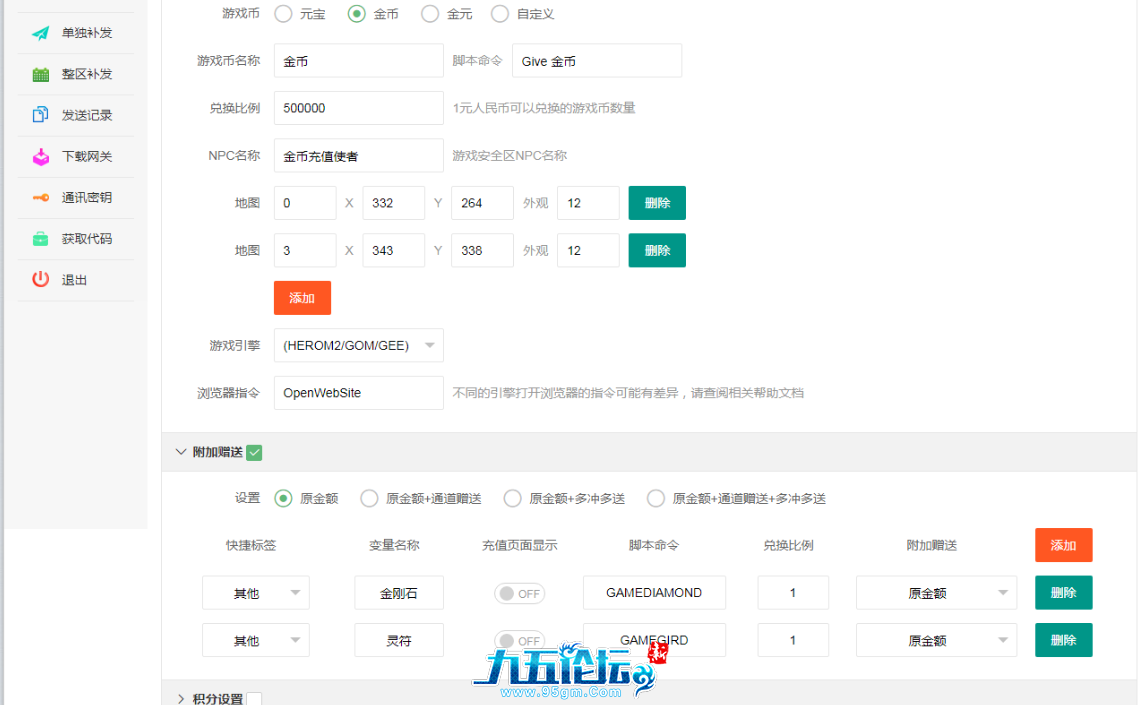Click the calendar icon for 整区补发
1143x705 pixels.
[x=40, y=74]
